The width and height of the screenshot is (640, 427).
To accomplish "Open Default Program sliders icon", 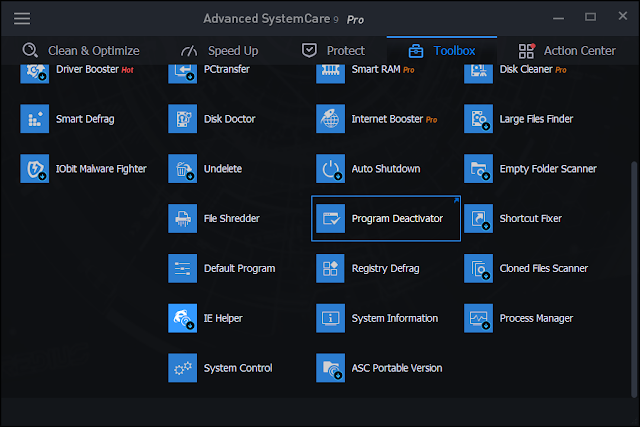I will pos(182,268).
